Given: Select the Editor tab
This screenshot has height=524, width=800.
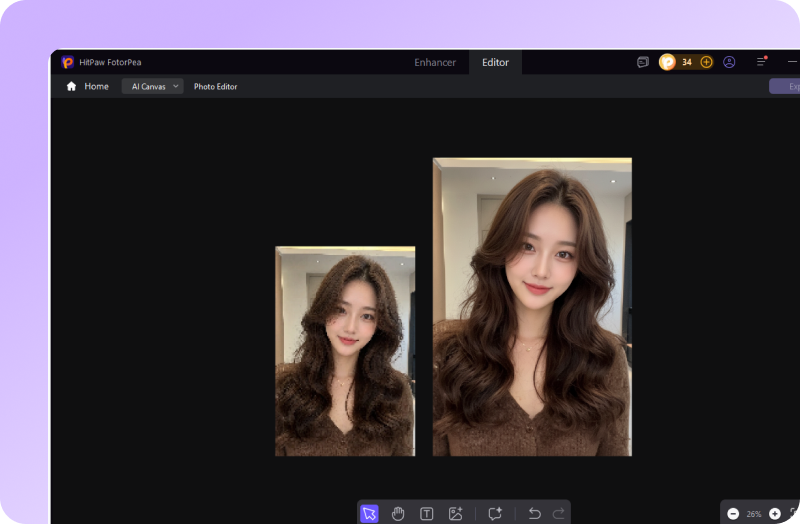Looking at the screenshot, I should pyautogui.click(x=495, y=62).
